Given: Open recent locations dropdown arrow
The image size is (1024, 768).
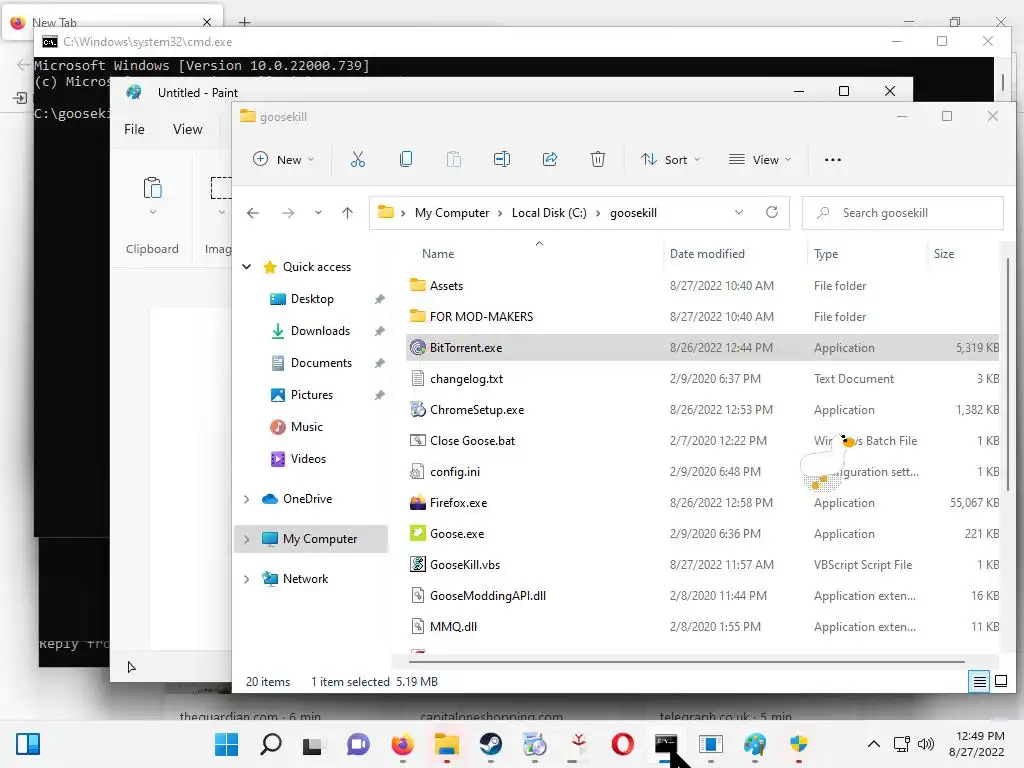Looking at the screenshot, I should tap(318, 213).
